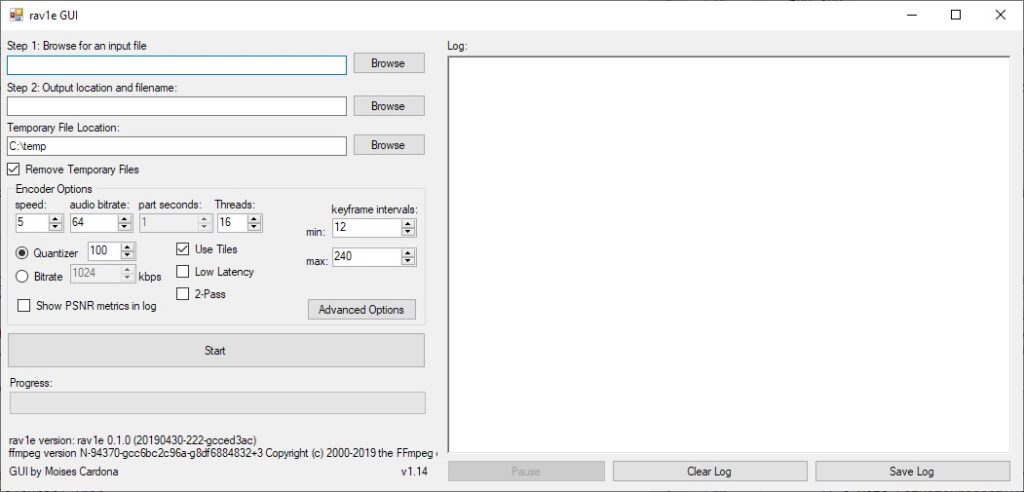The height and width of the screenshot is (492, 1024).
Task: Click the Temporary File Location field containing C:\temp
Action: coord(177,146)
